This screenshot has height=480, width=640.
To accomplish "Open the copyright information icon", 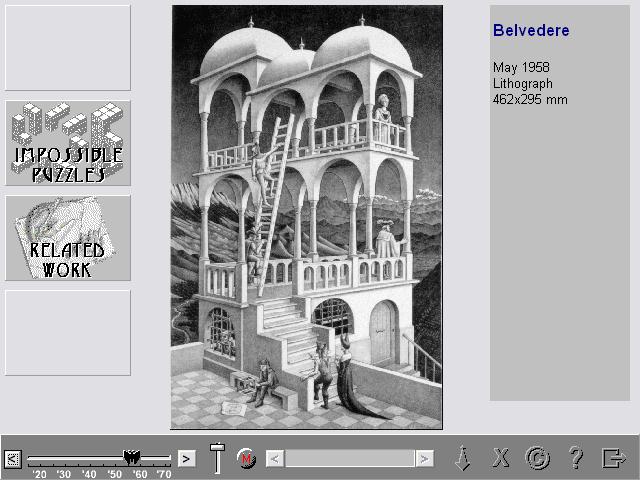I will 538,458.
